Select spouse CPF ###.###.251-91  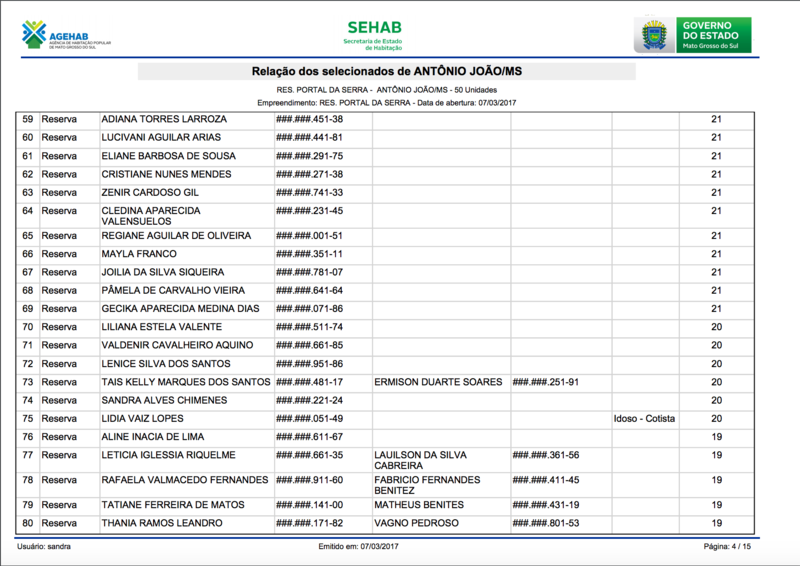click(546, 382)
